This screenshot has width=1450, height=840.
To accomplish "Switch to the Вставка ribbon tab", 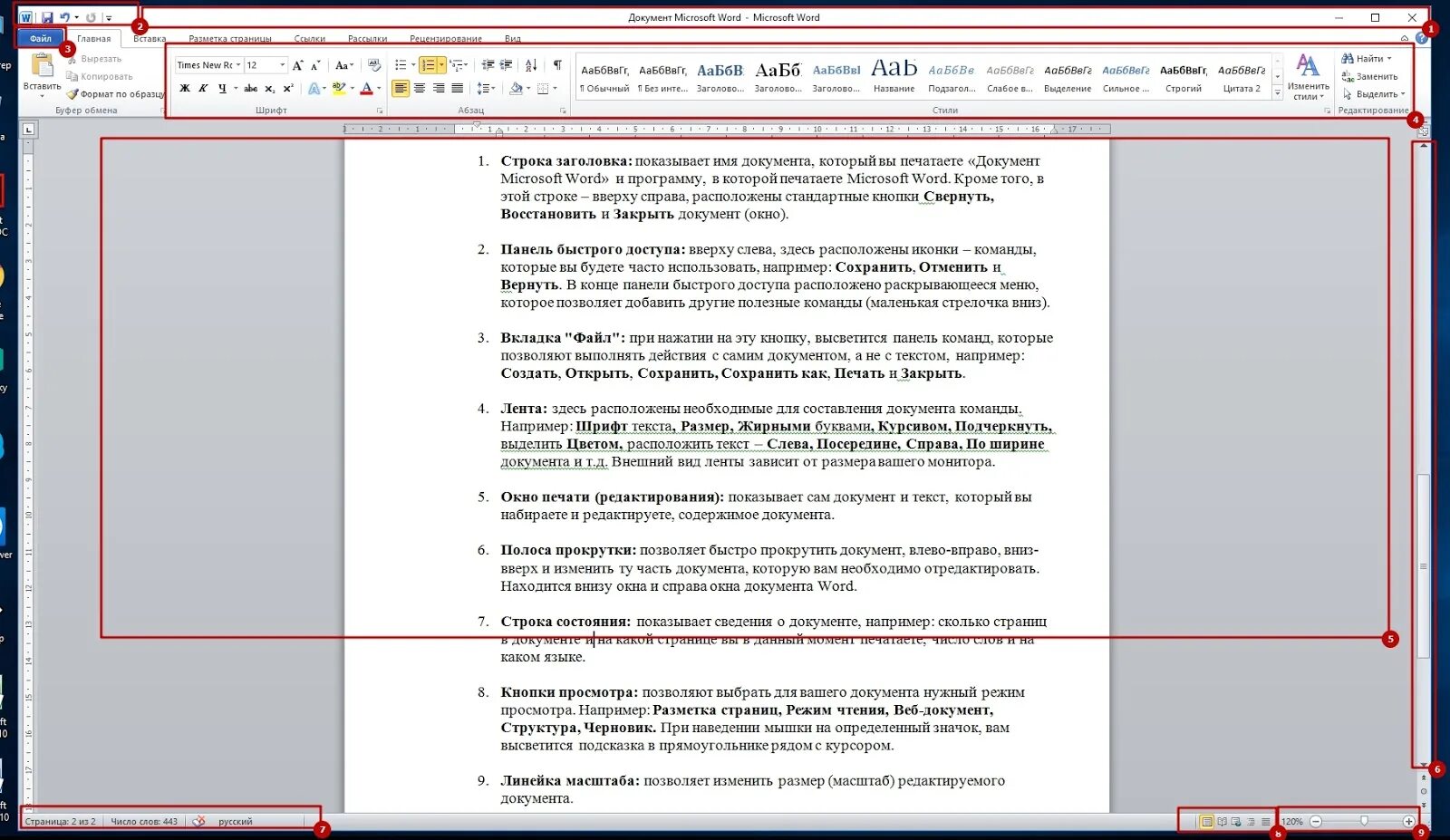I will click(x=150, y=39).
